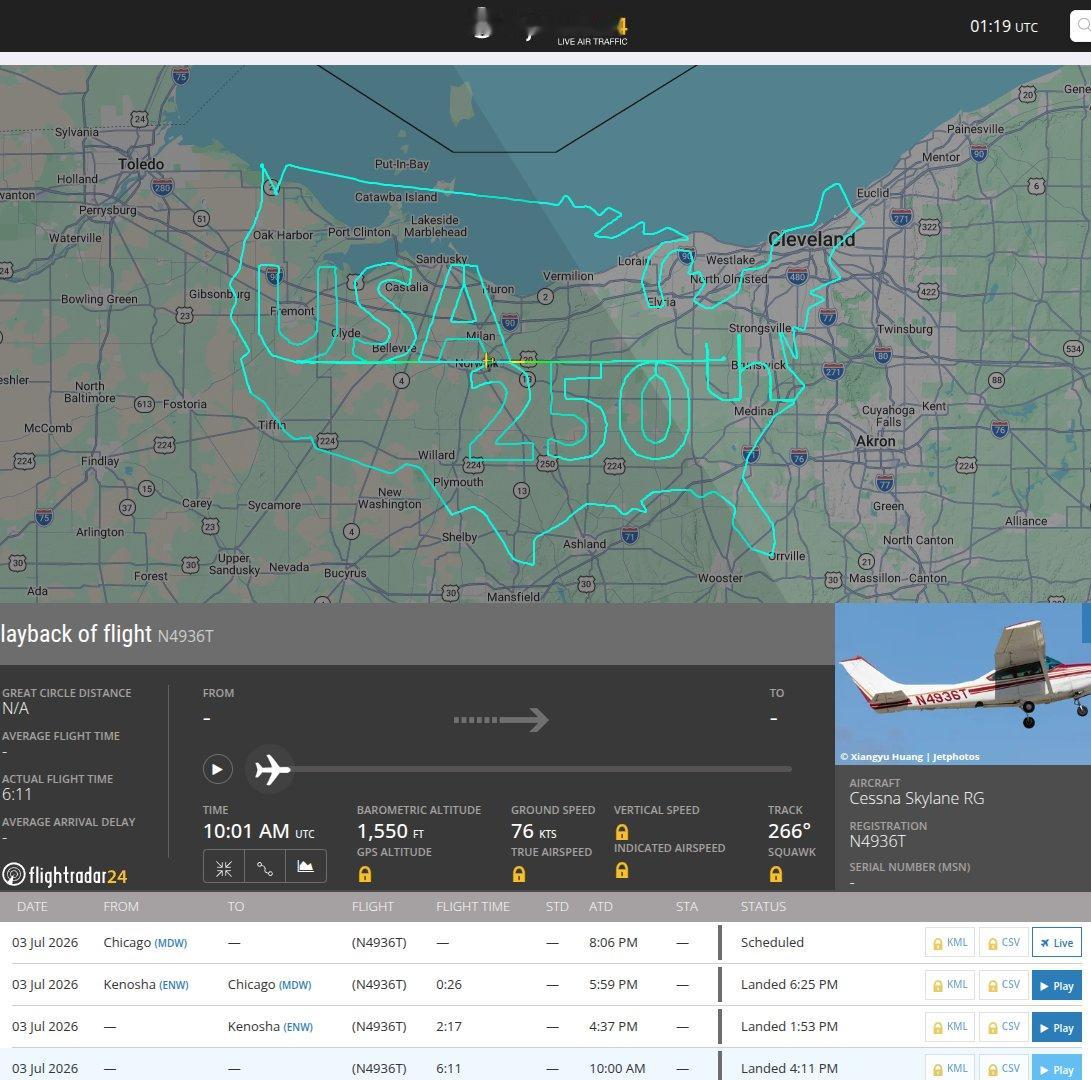Image resolution: width=1091 pixels, height=1080 pixels.
Task: Open the altitude and speed graph icon
Action: [x=305, y=867]
